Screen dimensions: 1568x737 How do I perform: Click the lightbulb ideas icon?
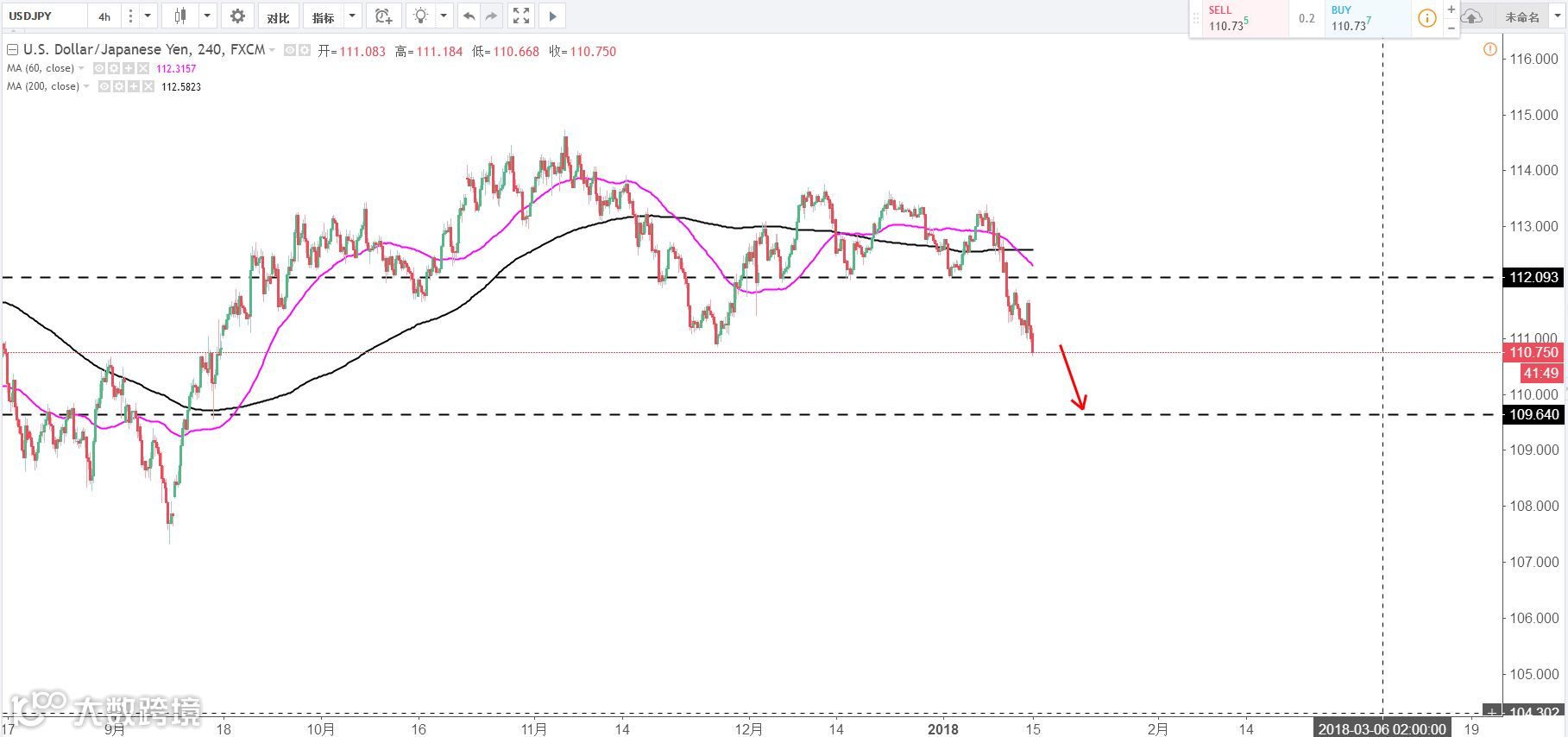[420, 16]
